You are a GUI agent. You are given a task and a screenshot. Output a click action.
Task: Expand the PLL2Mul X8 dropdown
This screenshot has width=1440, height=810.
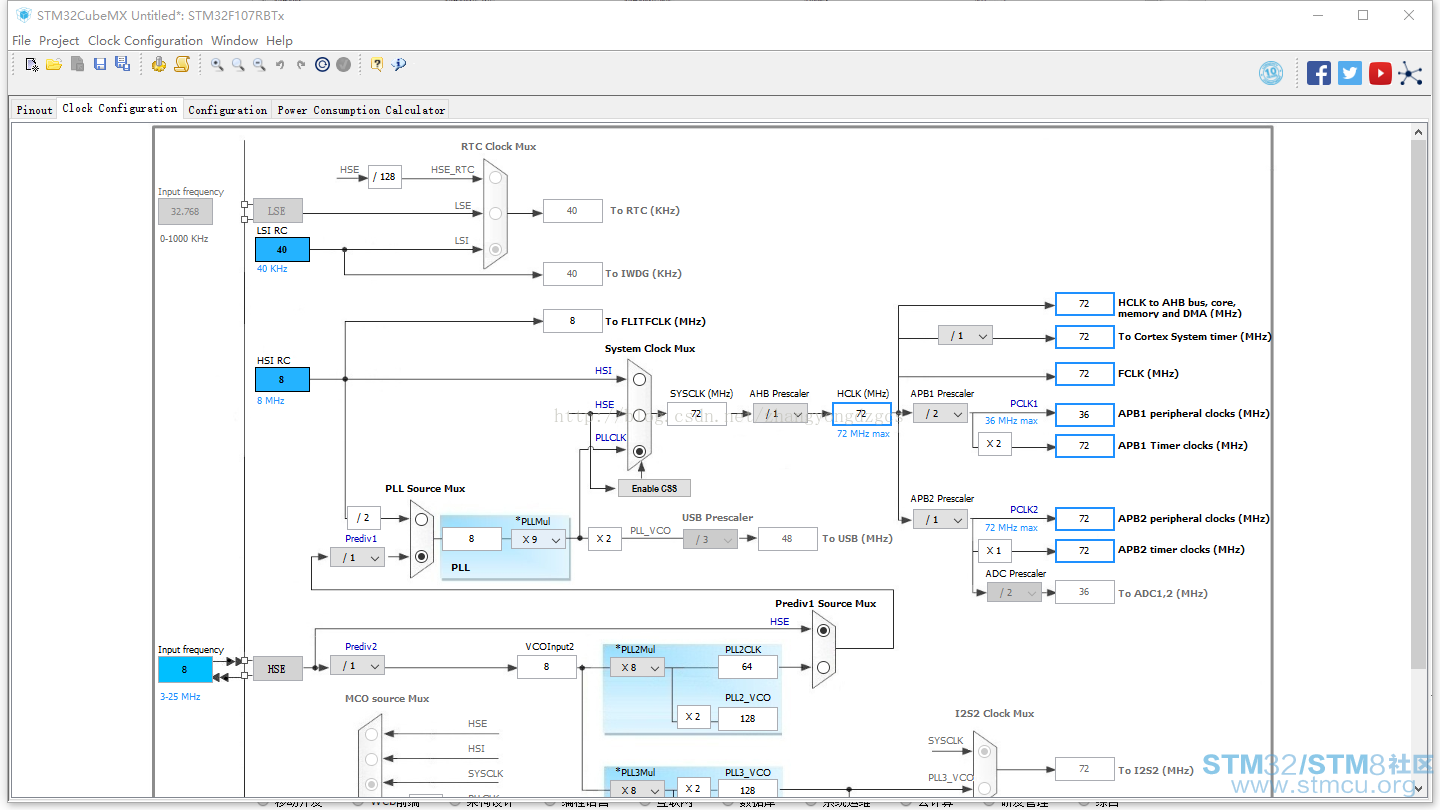[x=637, y=667]
